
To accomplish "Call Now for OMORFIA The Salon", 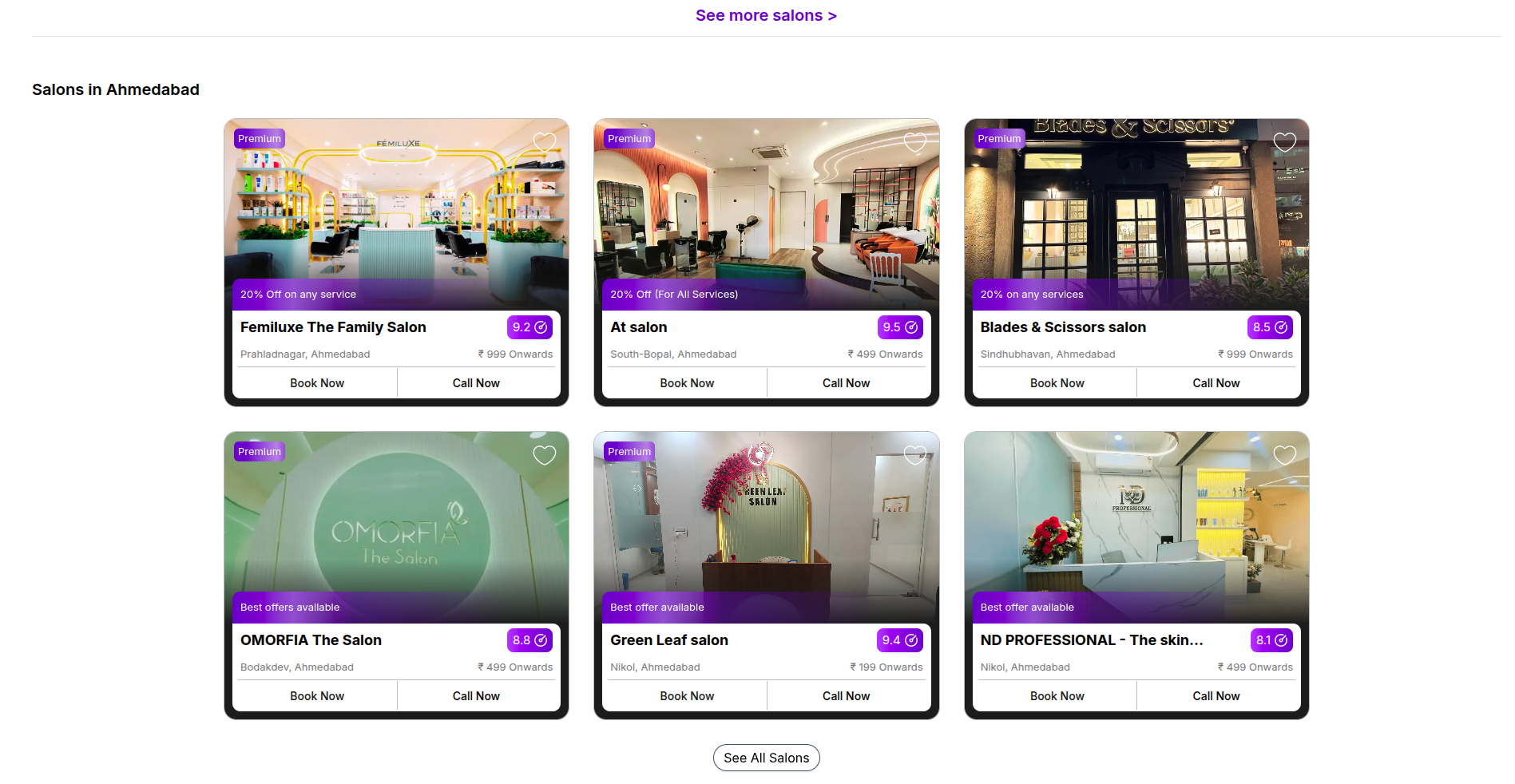I will (476, 696).
